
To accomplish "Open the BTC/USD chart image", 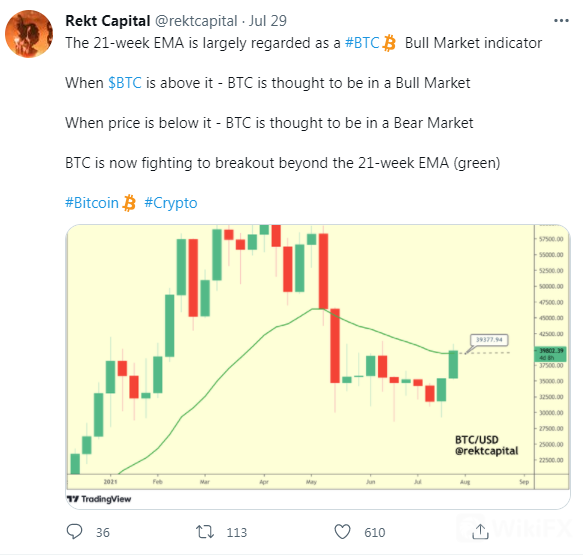I will coord(318,367).
